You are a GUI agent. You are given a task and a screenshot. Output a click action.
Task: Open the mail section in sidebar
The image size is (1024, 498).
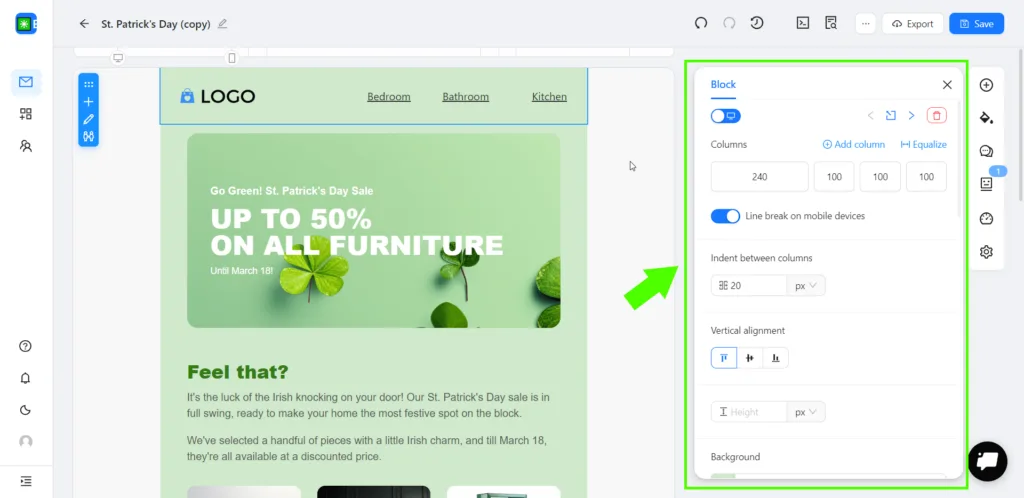26,82
